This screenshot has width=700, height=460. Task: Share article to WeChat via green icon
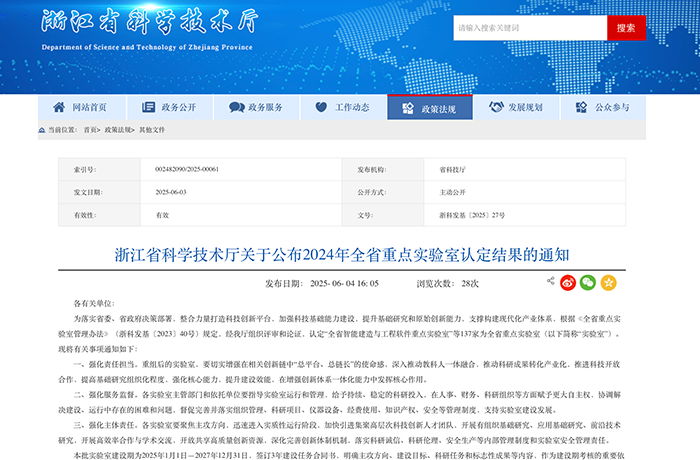pyautogui.click(x=588, y=283)
